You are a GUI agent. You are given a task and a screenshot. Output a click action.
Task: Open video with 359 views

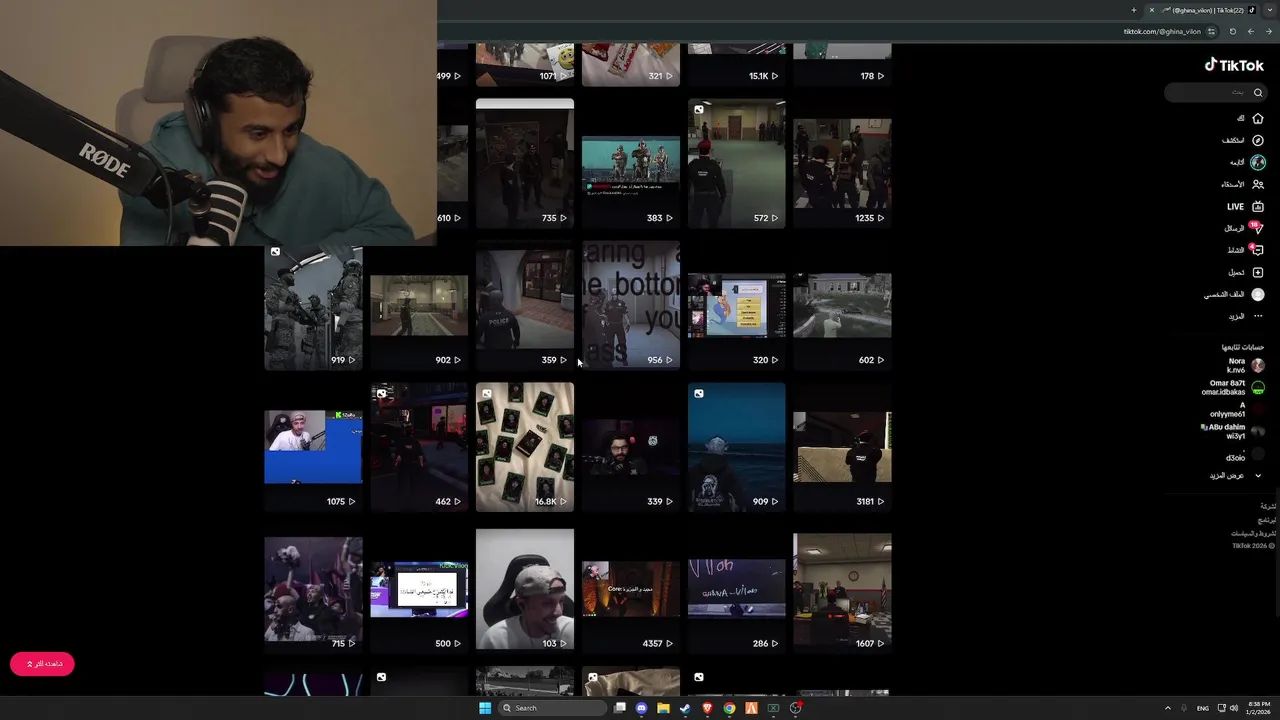525,305
